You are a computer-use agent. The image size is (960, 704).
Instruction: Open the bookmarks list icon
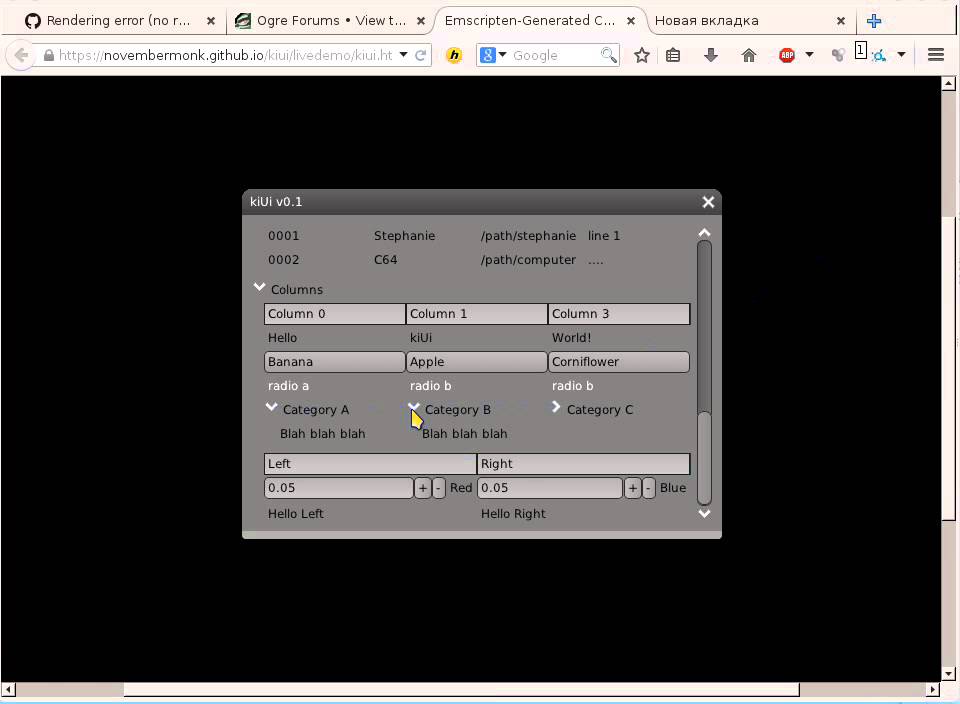(673, 55)
